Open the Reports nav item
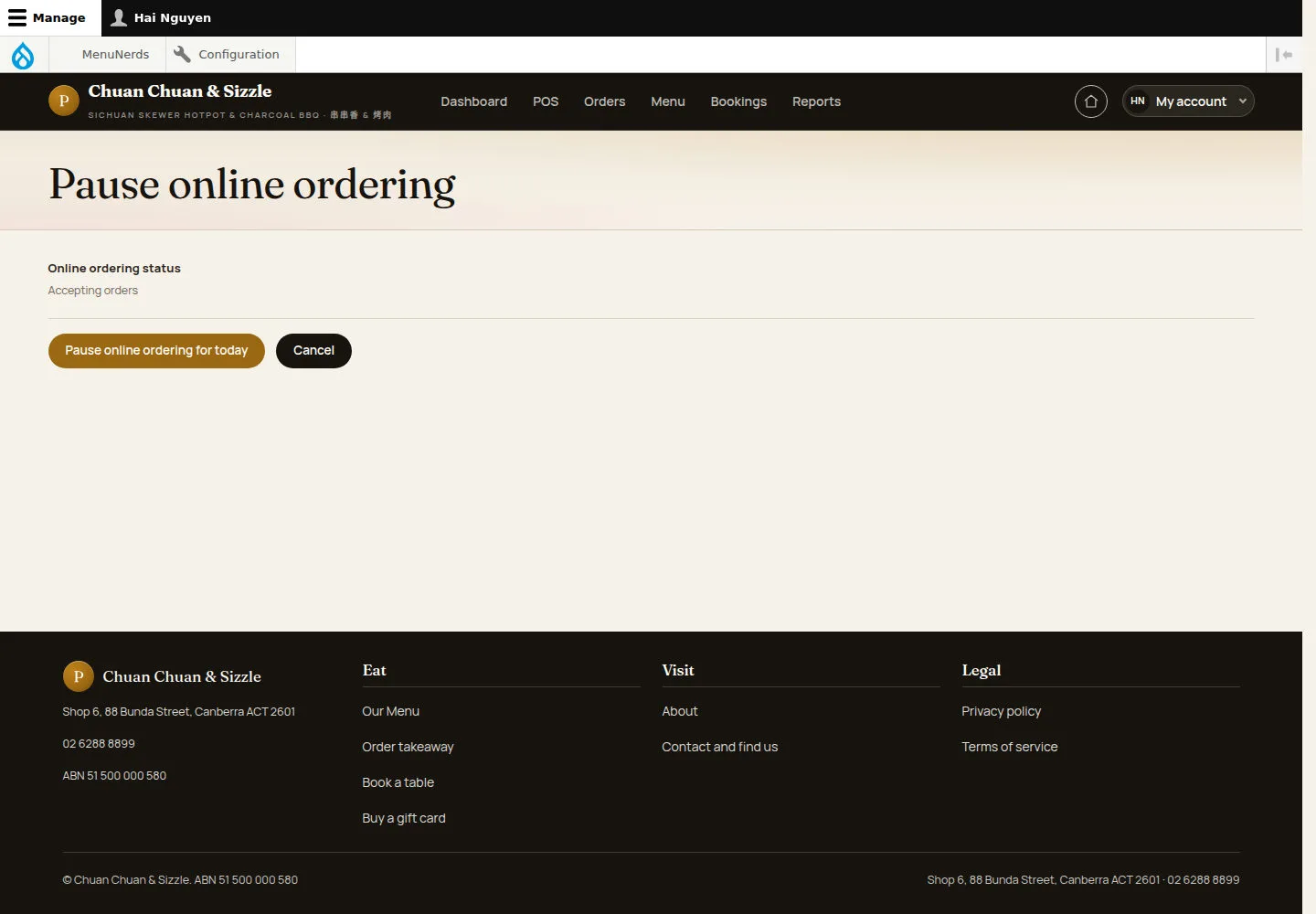 coord(816,101)
